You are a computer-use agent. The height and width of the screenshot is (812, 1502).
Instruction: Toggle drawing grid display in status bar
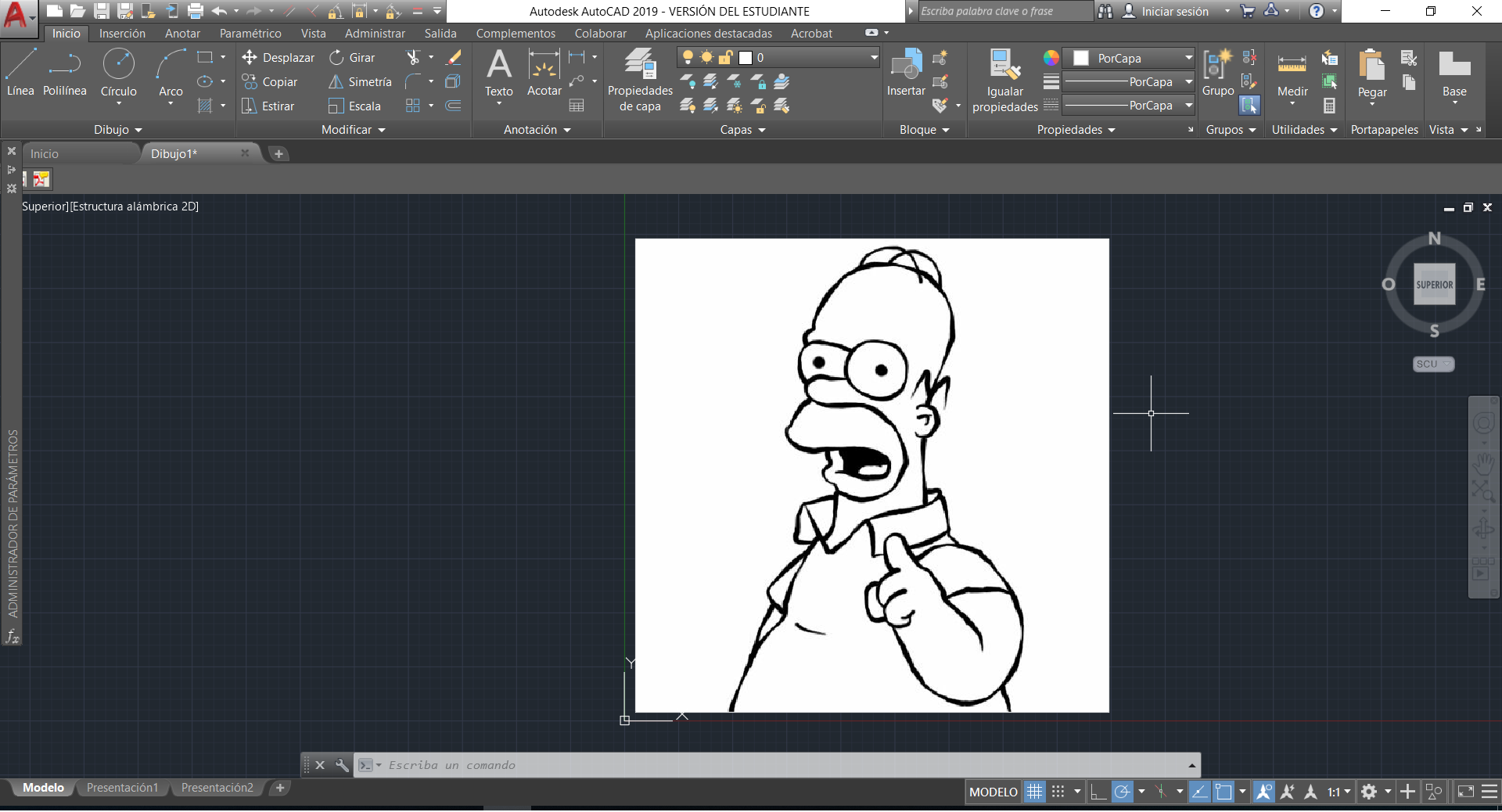click(x=1034, y=792)
